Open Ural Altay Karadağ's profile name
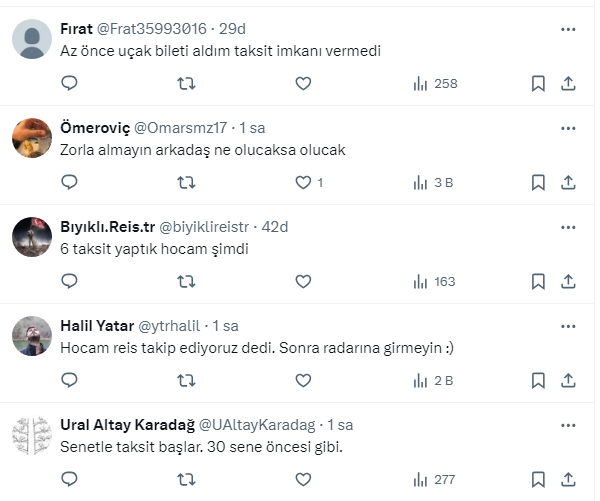Image resolution: width=600 pixels, height=501 pixels. point(129,425)
